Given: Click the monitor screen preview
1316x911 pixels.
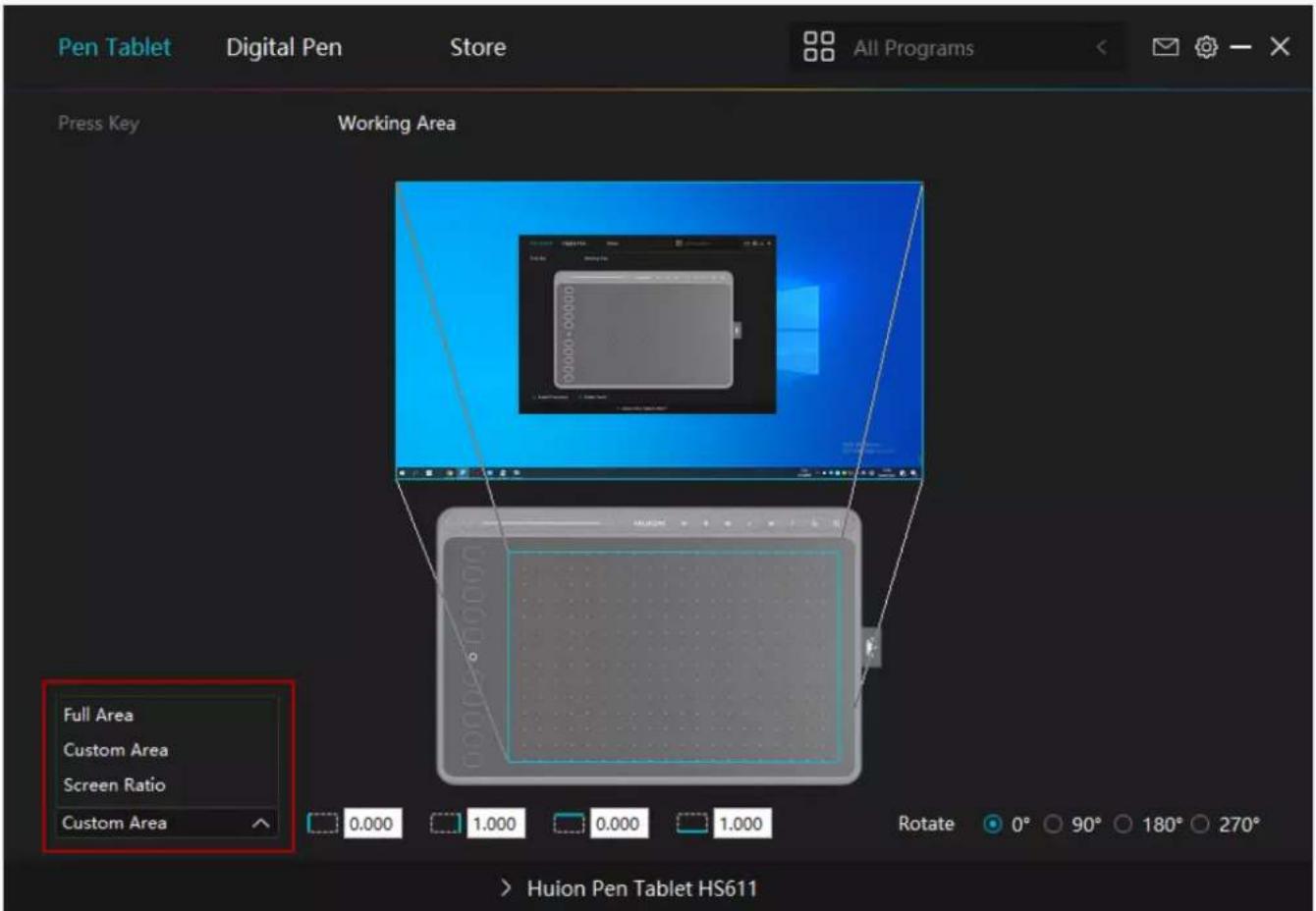Looking at the screenshot, I should pyautogui.click(x=659, y=331).
